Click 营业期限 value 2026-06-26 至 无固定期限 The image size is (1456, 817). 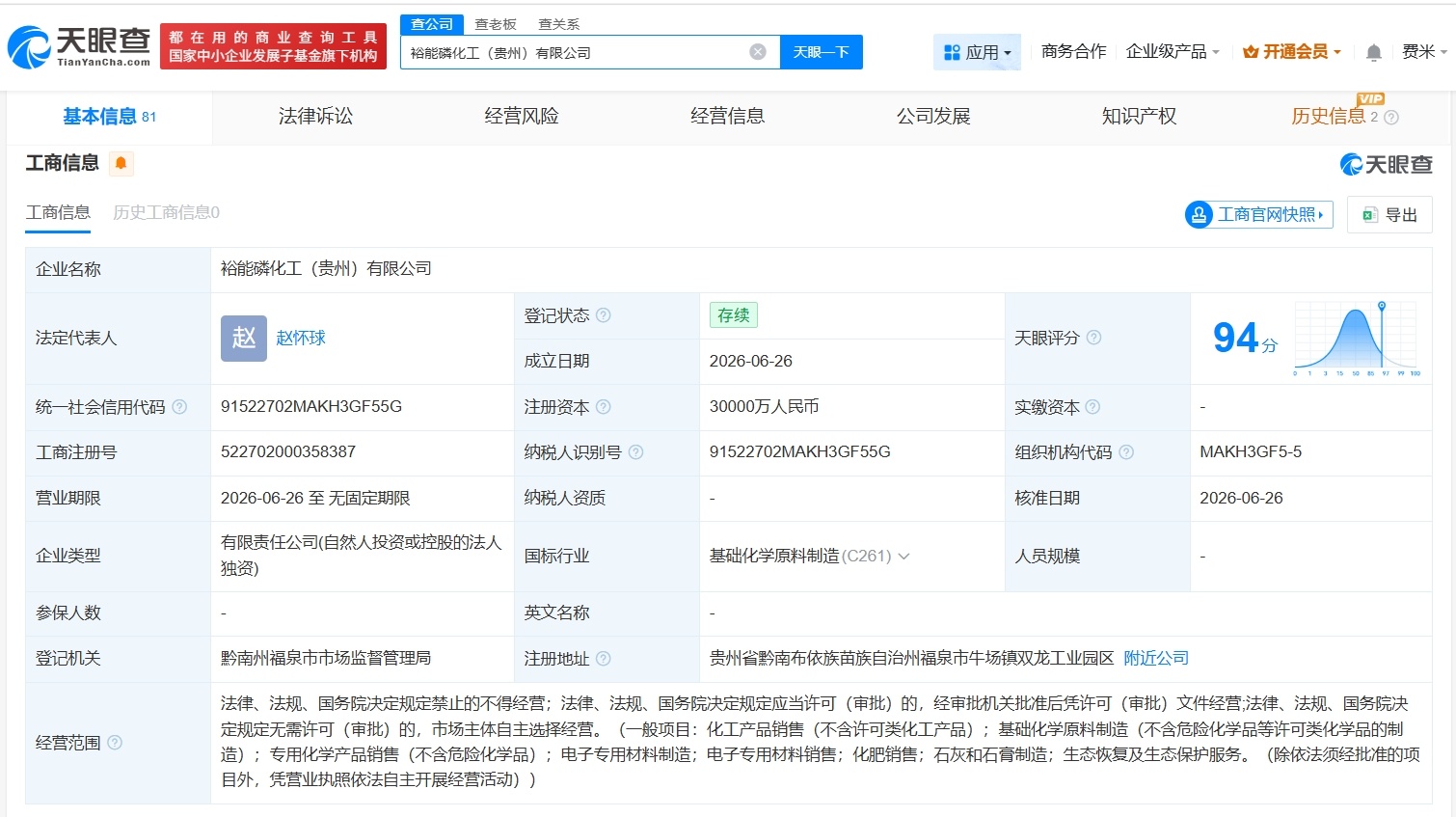pos(315,499)
